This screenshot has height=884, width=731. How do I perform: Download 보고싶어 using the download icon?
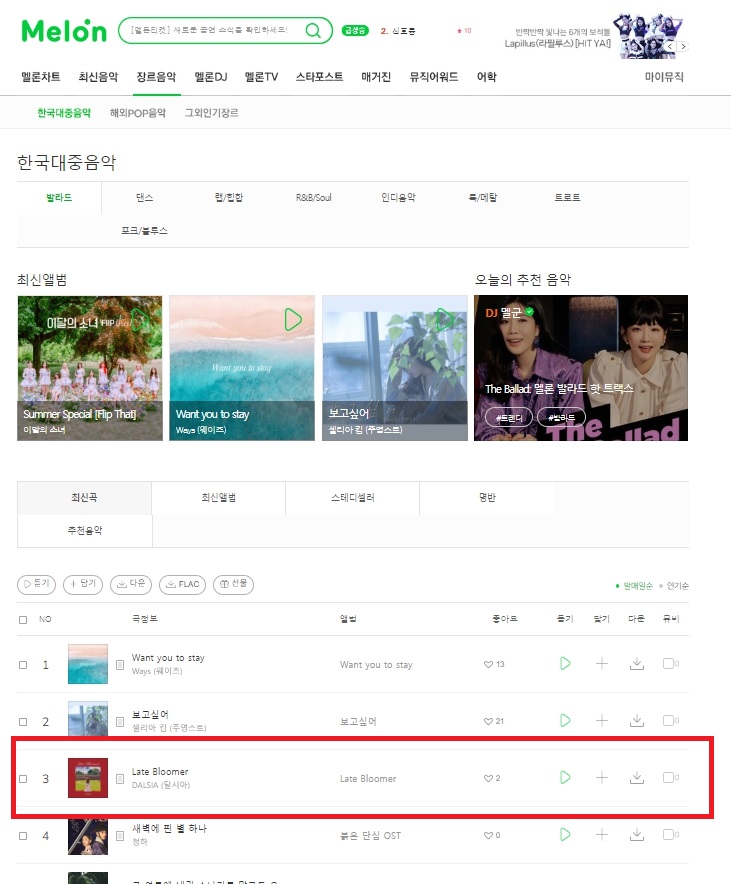636,721
